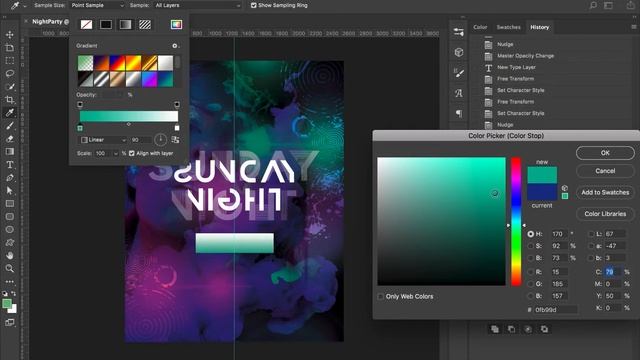Click OK in the Color Picker
The height and width of the screenshot is (360, 640).
click(x=605, y=153)
